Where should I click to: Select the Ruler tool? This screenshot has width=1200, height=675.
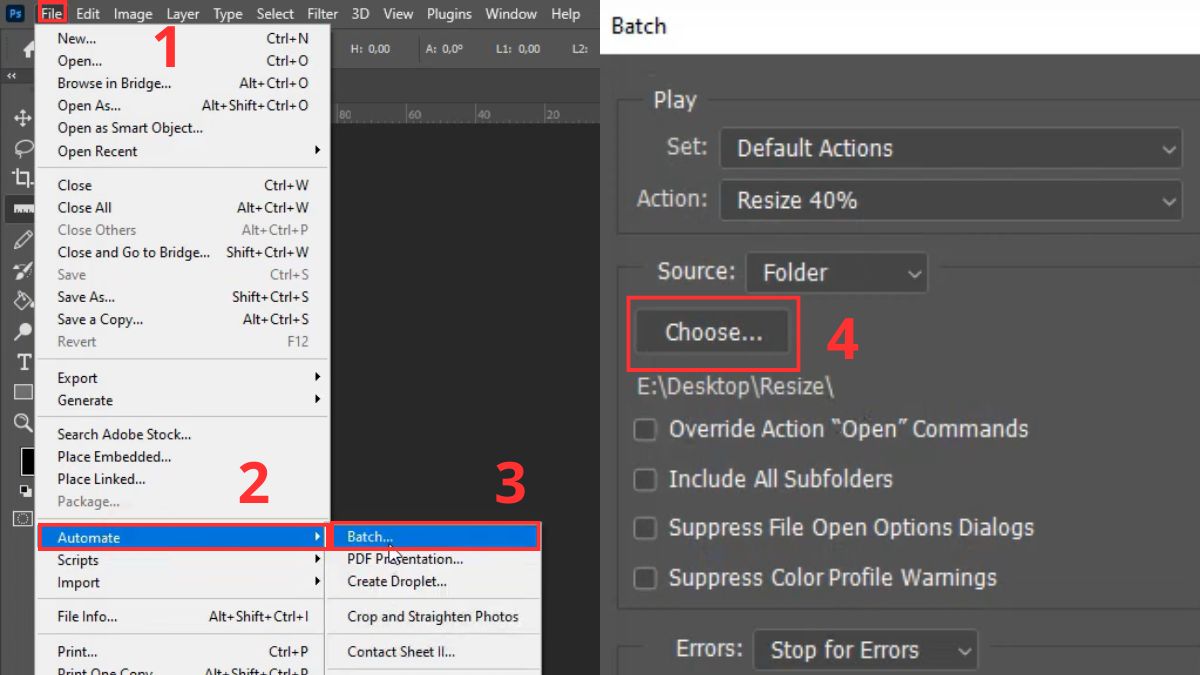tap(22, 208)
